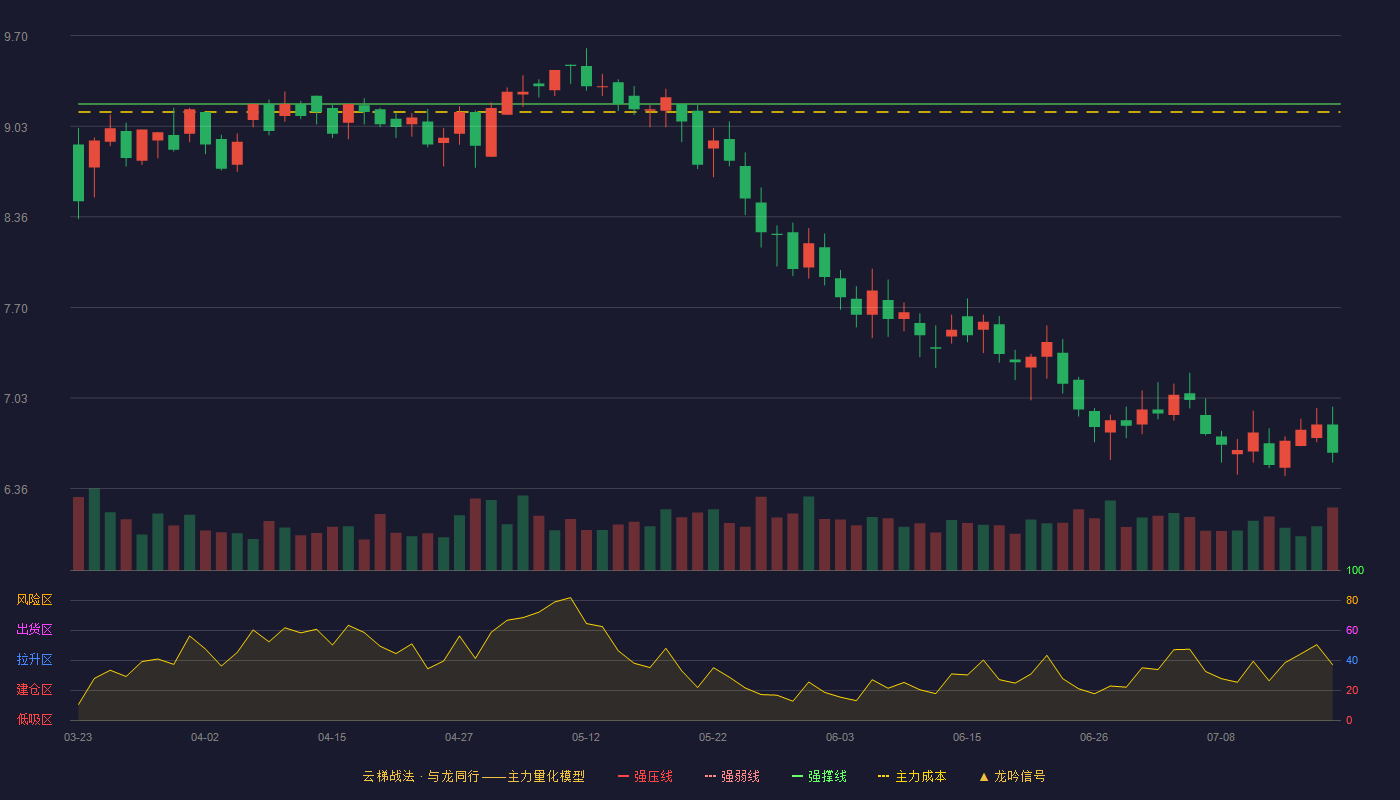The width and height of the screenshot is (1400, 800).
Task: Toggle the 龙吟信号 legend entry
Action: 1012,776
